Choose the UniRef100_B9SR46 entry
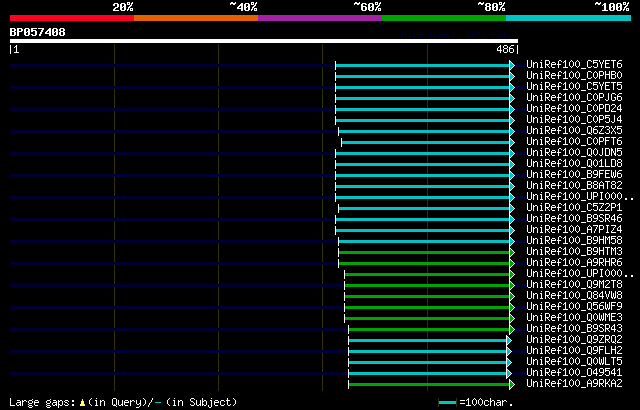This screenshot has height=410, width=640. point(574,219)
